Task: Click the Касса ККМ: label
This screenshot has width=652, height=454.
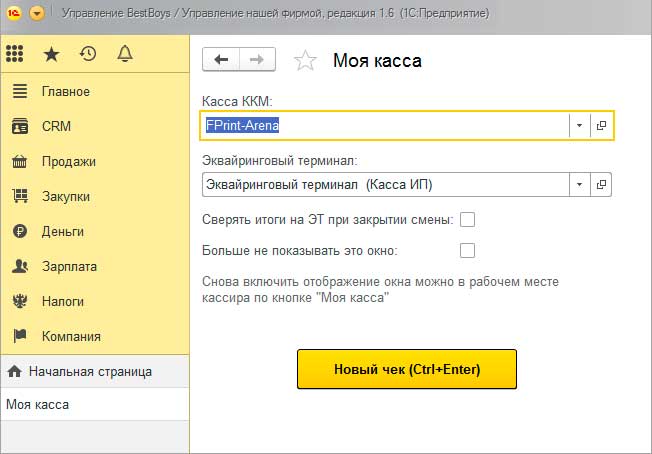Action: [237, 101]
